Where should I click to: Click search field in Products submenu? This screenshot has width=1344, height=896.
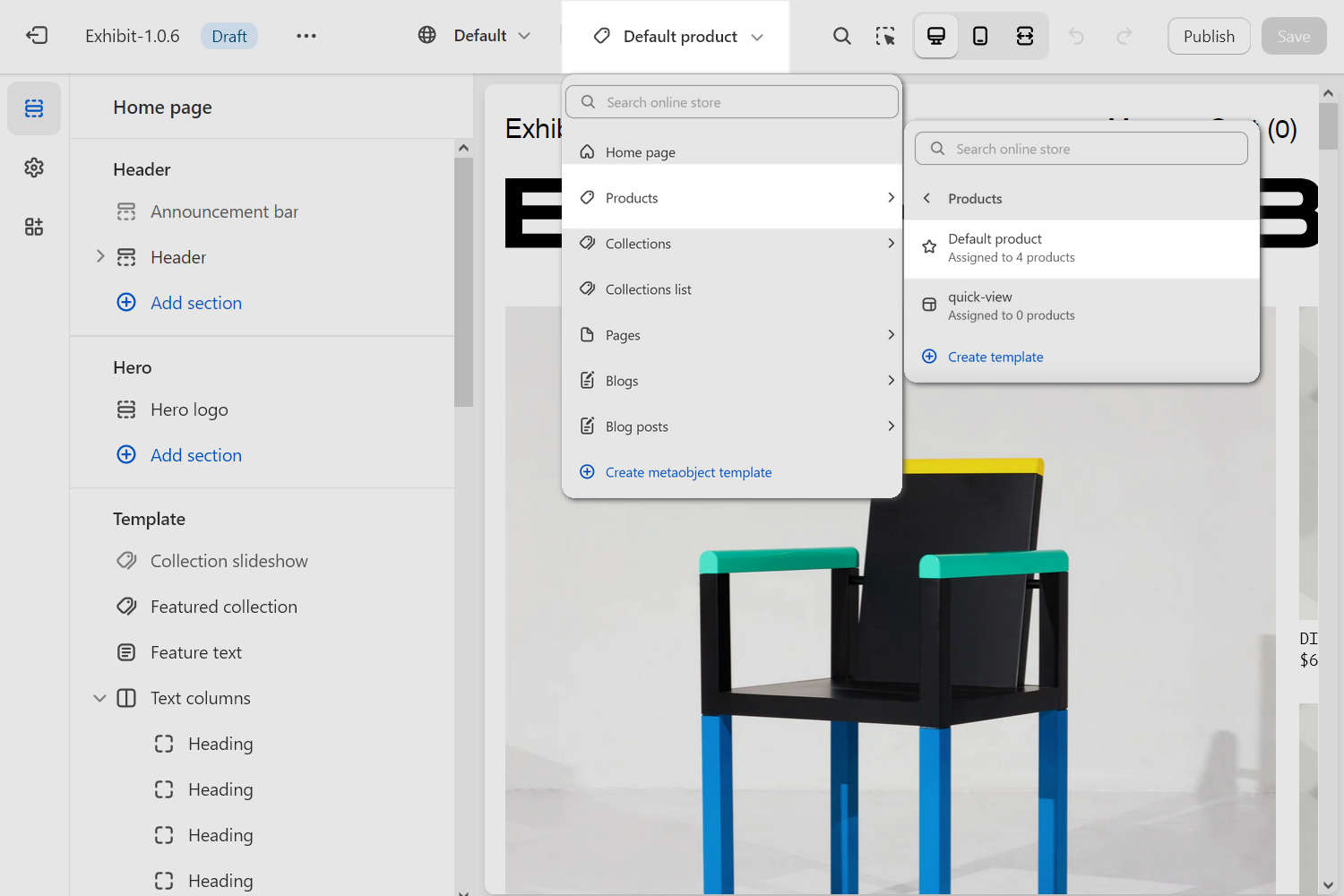click(1081, 149)
